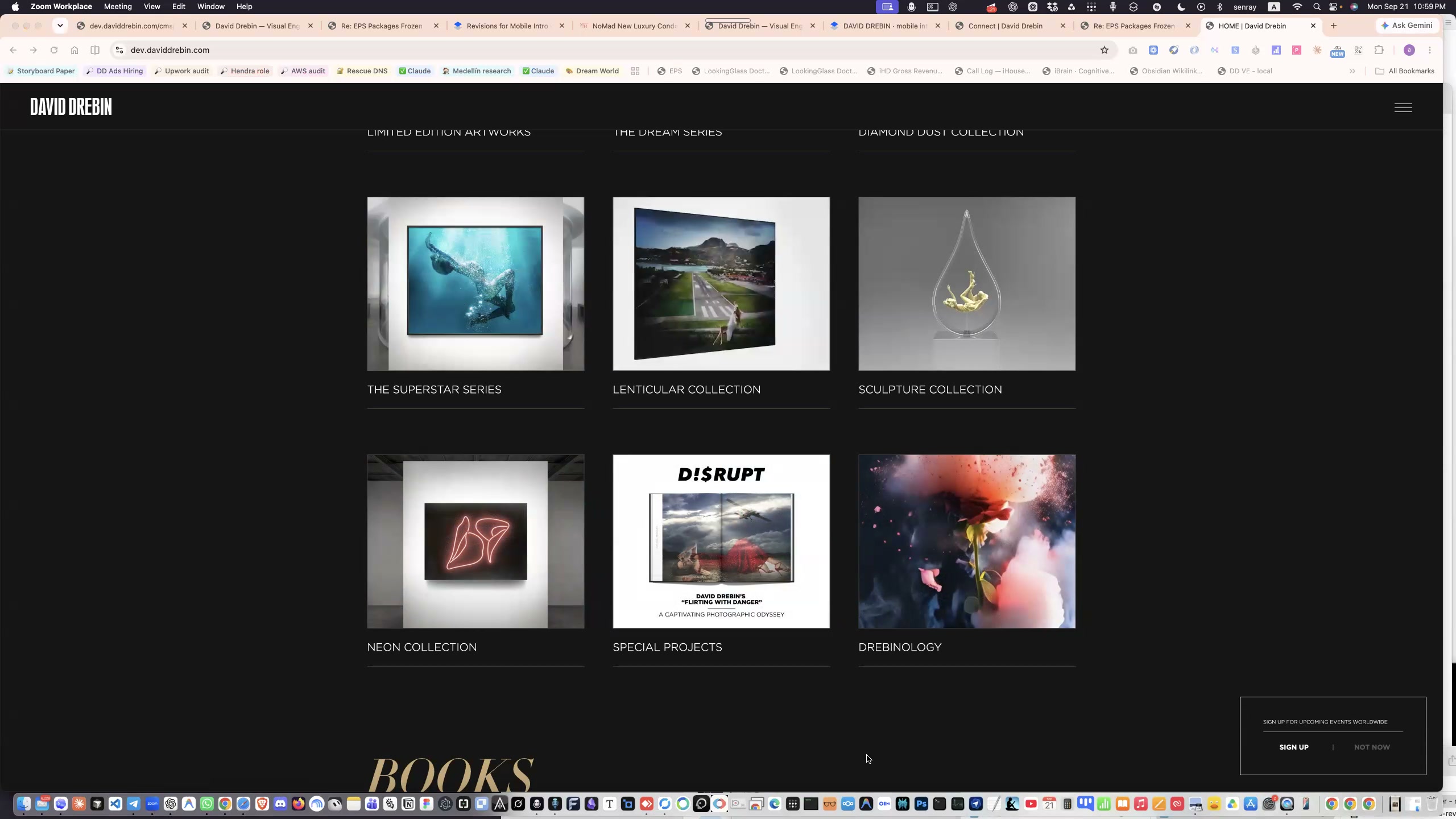Image resolution: width=1456 pixels, height=819 pixels.
Task: Click SIGN UP in events popup
Action: coord(1294,747)
